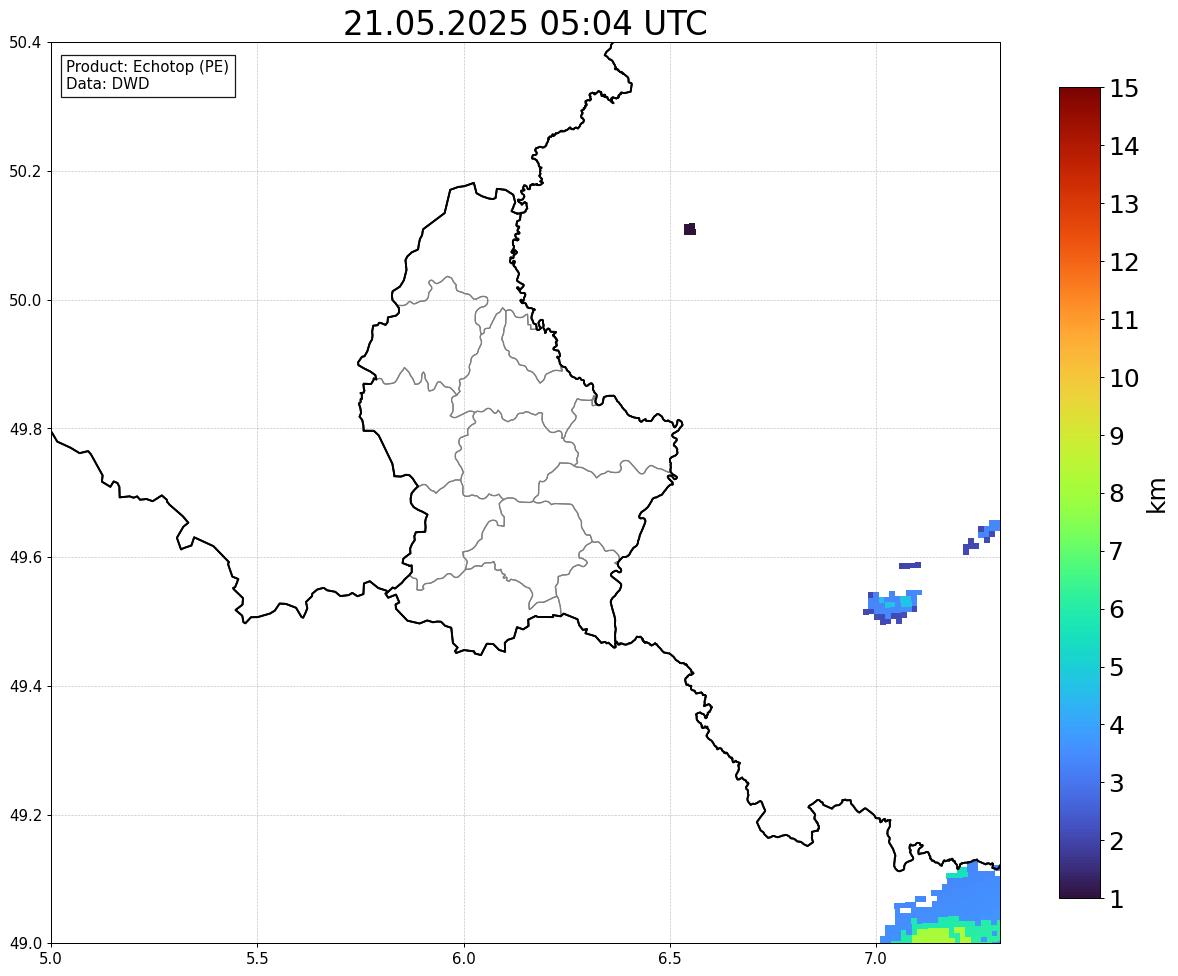Click the colorbar tick value 3
The height and width of the screenshot is (976, 1178).
tap(1117, 784)
